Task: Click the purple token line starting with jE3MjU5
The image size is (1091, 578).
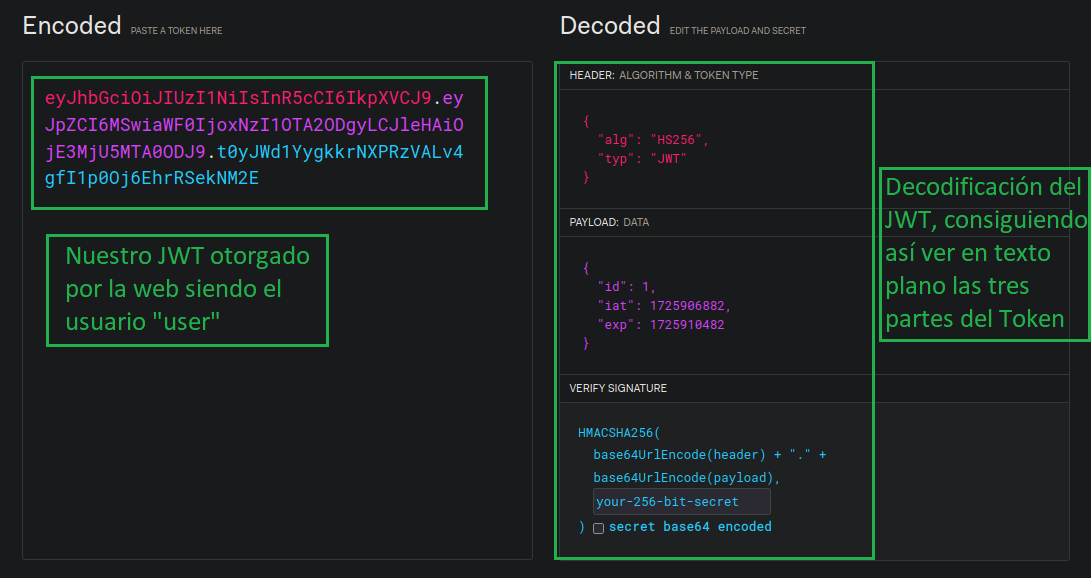Action: [x=125, y=152]
